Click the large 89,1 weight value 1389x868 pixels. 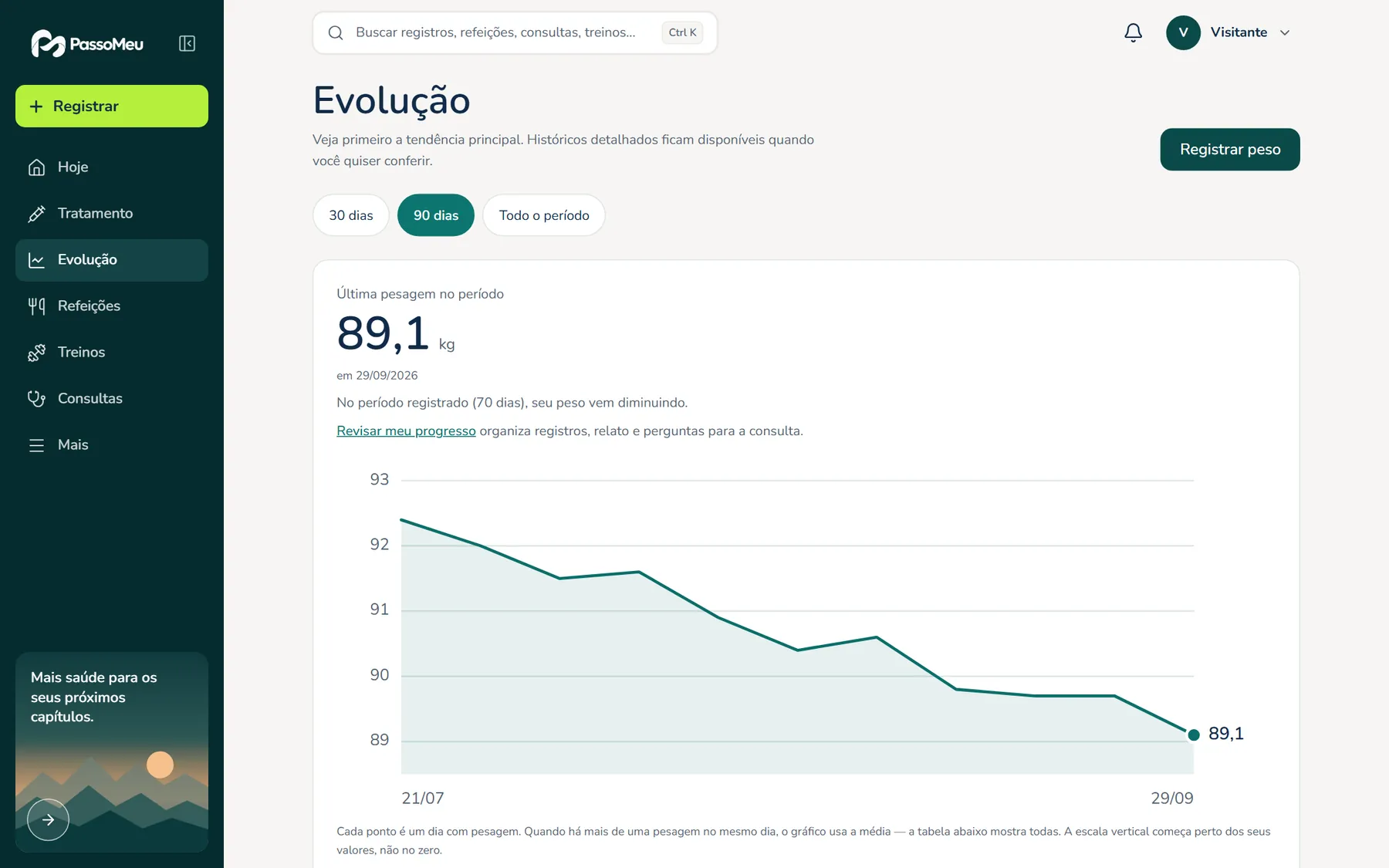pyautogui.click(x=383, y=334)
